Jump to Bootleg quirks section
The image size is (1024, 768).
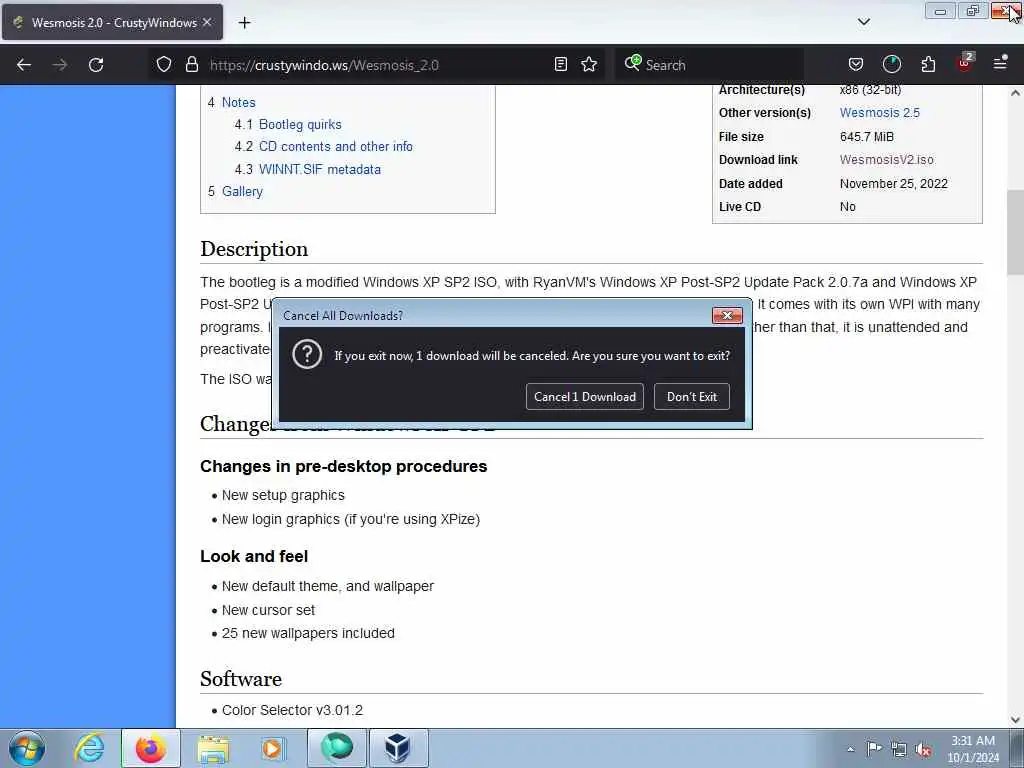[x=300, y=125]
